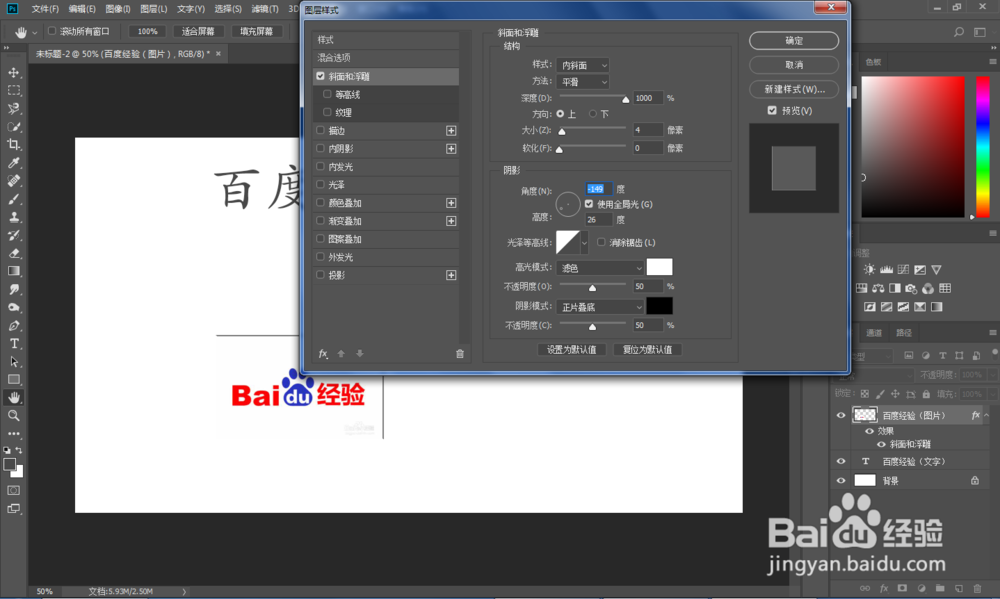Open the Technique (方法) dropdown 平滑
The width and height of the screenshot is (1000, 599).
(583, 82)
